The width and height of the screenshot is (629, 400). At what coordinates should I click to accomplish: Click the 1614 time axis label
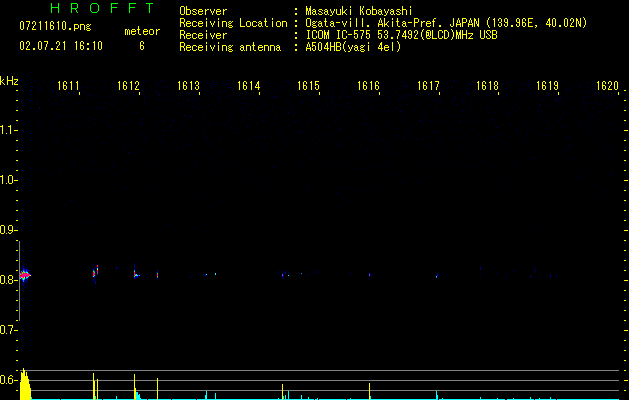[x=248, y=85]
